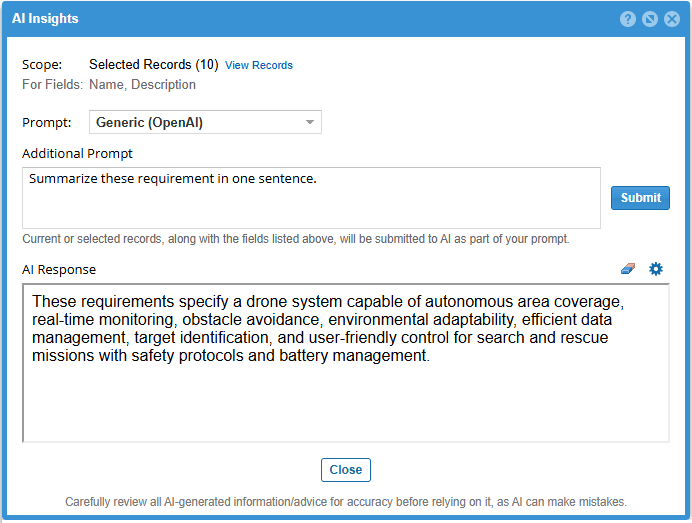Screen dimensions: 692x523
Task: Click inside the AI Response text area
Action: (345, 400)
